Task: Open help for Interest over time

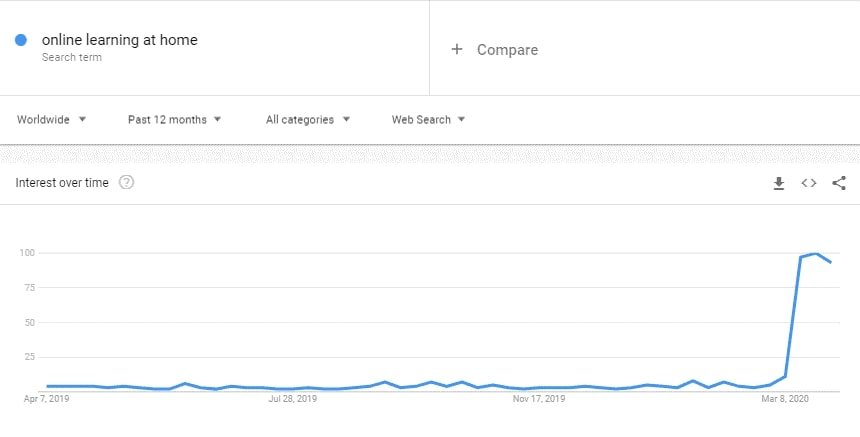Action: [126, 182]
